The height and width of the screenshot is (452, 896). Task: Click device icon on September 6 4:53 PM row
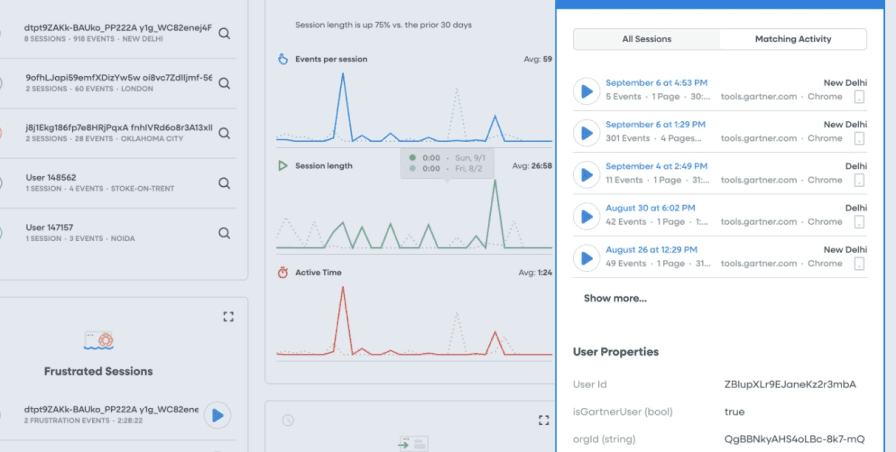[x=859, y=97]
